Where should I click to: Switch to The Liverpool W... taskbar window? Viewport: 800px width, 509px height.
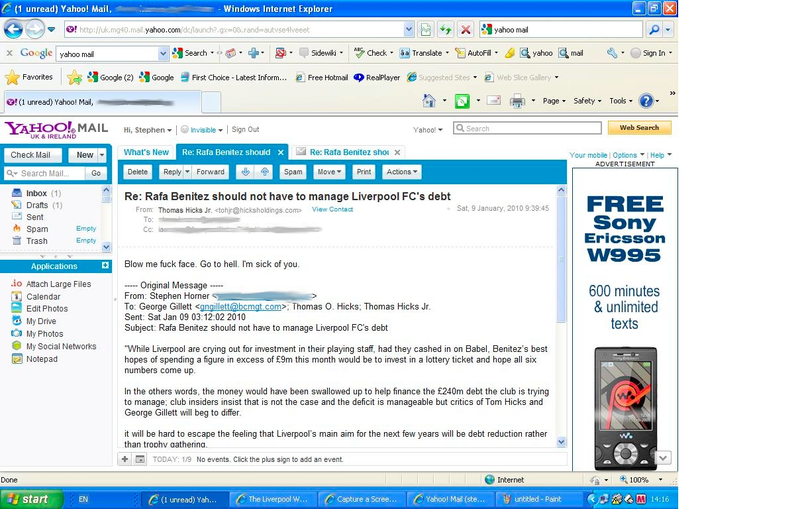272,499
